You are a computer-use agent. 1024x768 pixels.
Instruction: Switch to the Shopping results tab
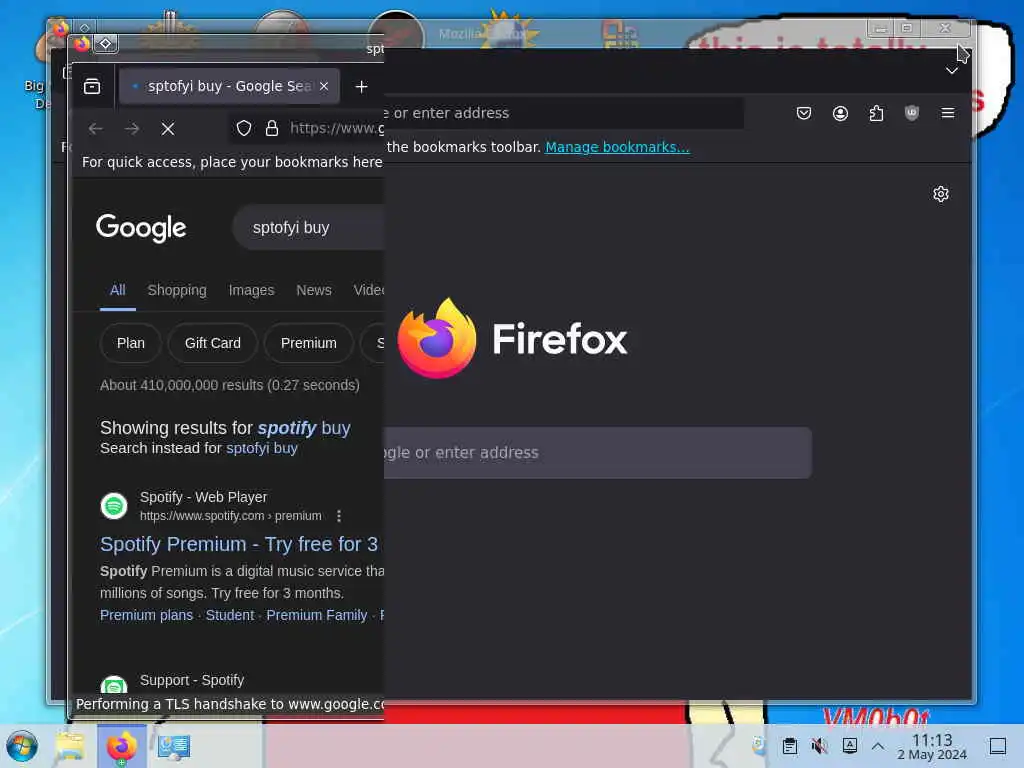pyautogui.click(x=177, y=290)
